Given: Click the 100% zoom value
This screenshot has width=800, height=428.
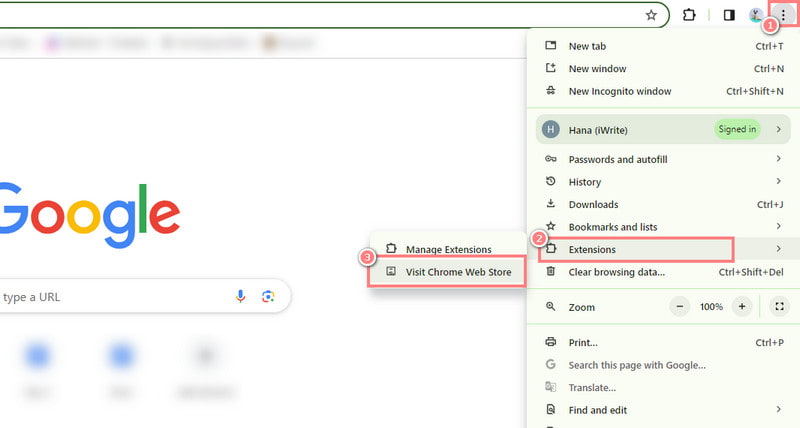Looking at the screenshot, I should point(711,307).
